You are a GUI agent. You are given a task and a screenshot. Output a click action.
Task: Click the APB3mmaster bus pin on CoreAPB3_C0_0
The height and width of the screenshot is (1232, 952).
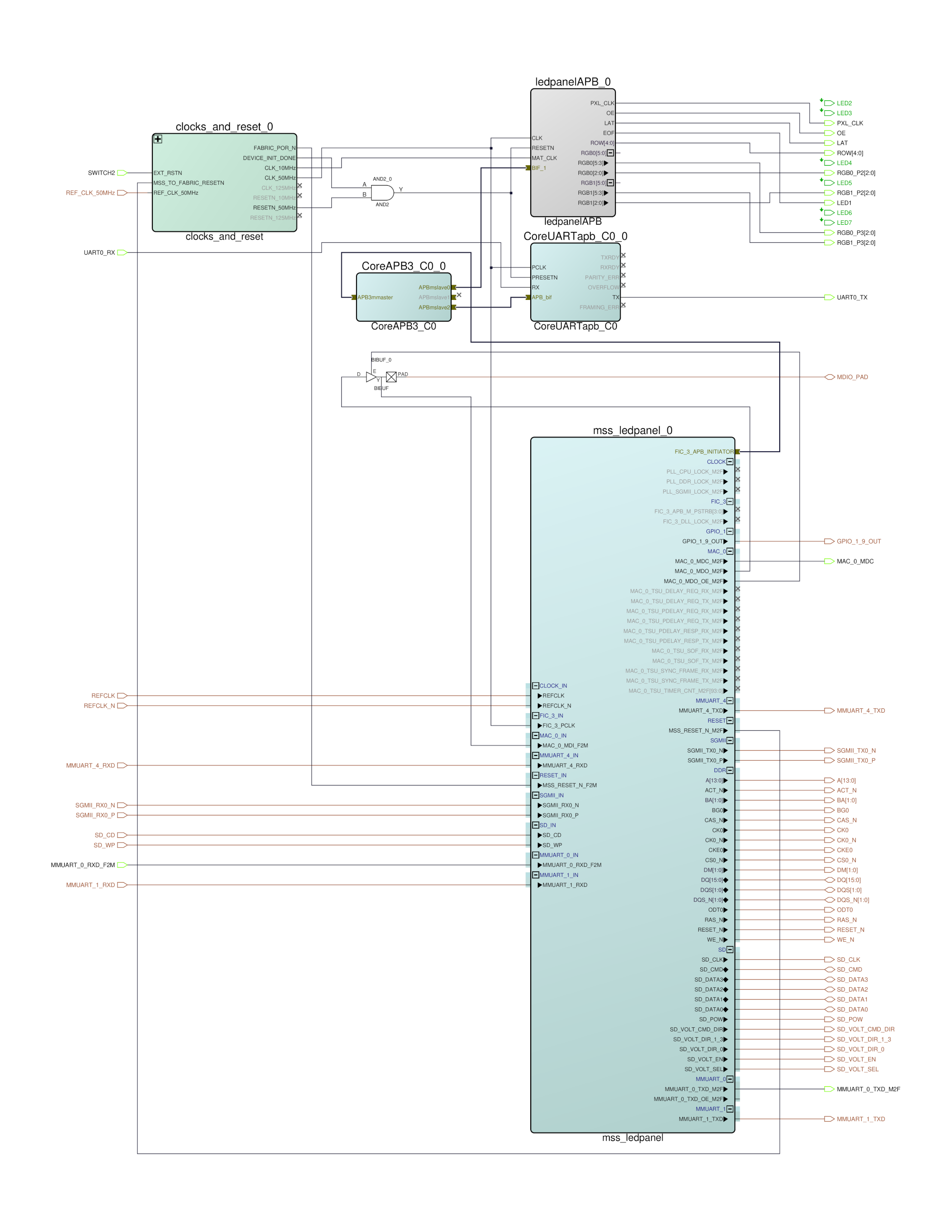(x=354, y=297)
